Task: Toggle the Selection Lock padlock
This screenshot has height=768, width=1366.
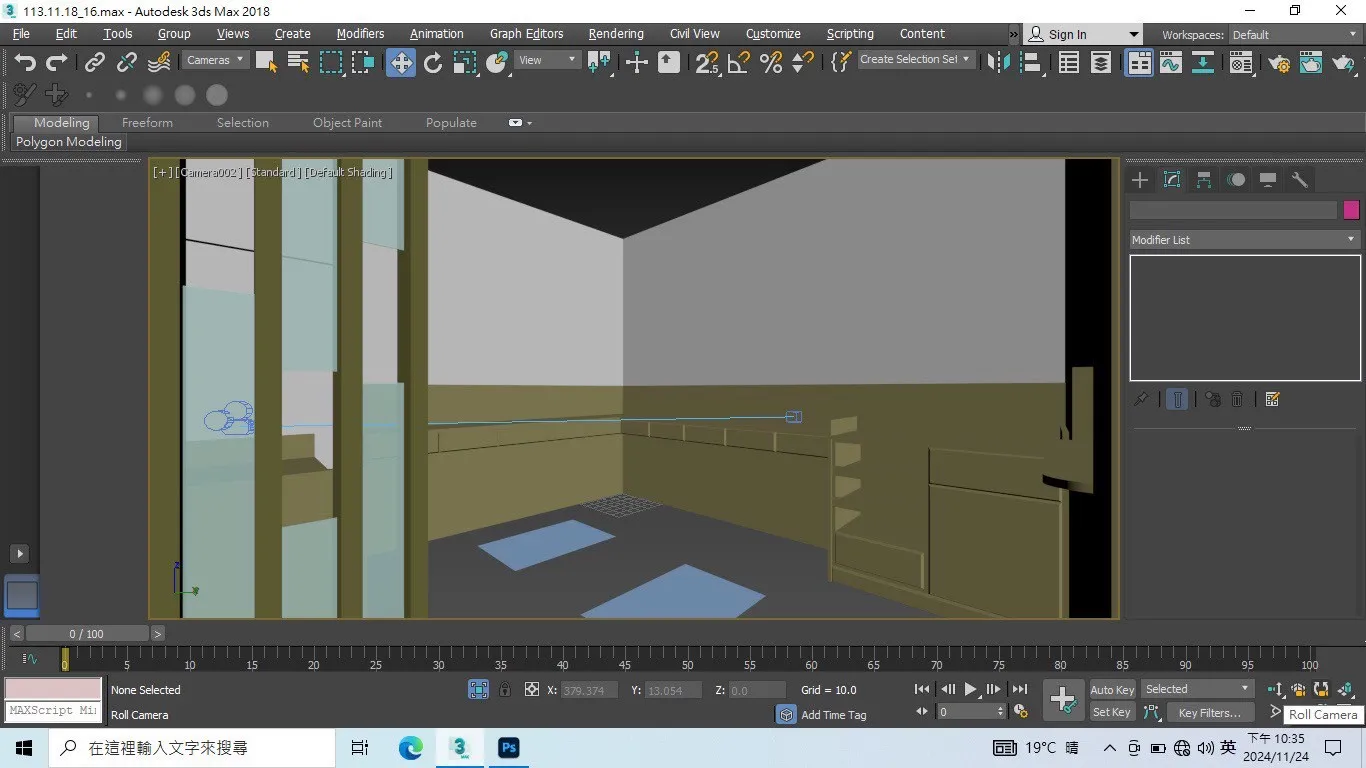Action: pyautogui.click(x=505, y=689)
